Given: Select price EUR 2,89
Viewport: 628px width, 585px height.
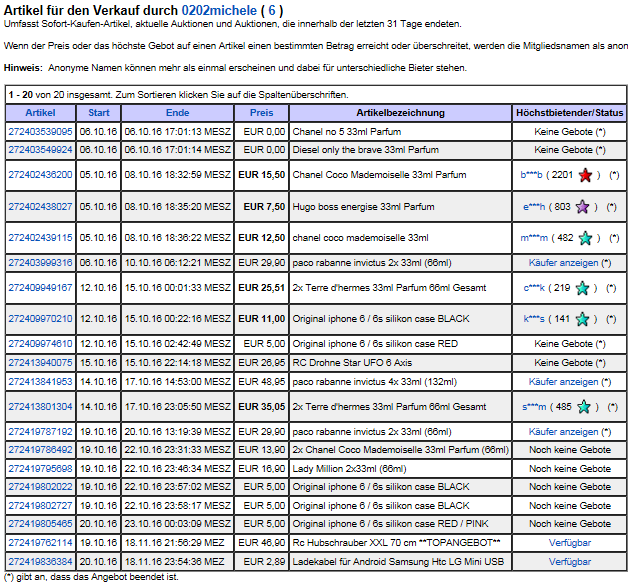Looking at the screenshot, I should (x=264, y=562).
